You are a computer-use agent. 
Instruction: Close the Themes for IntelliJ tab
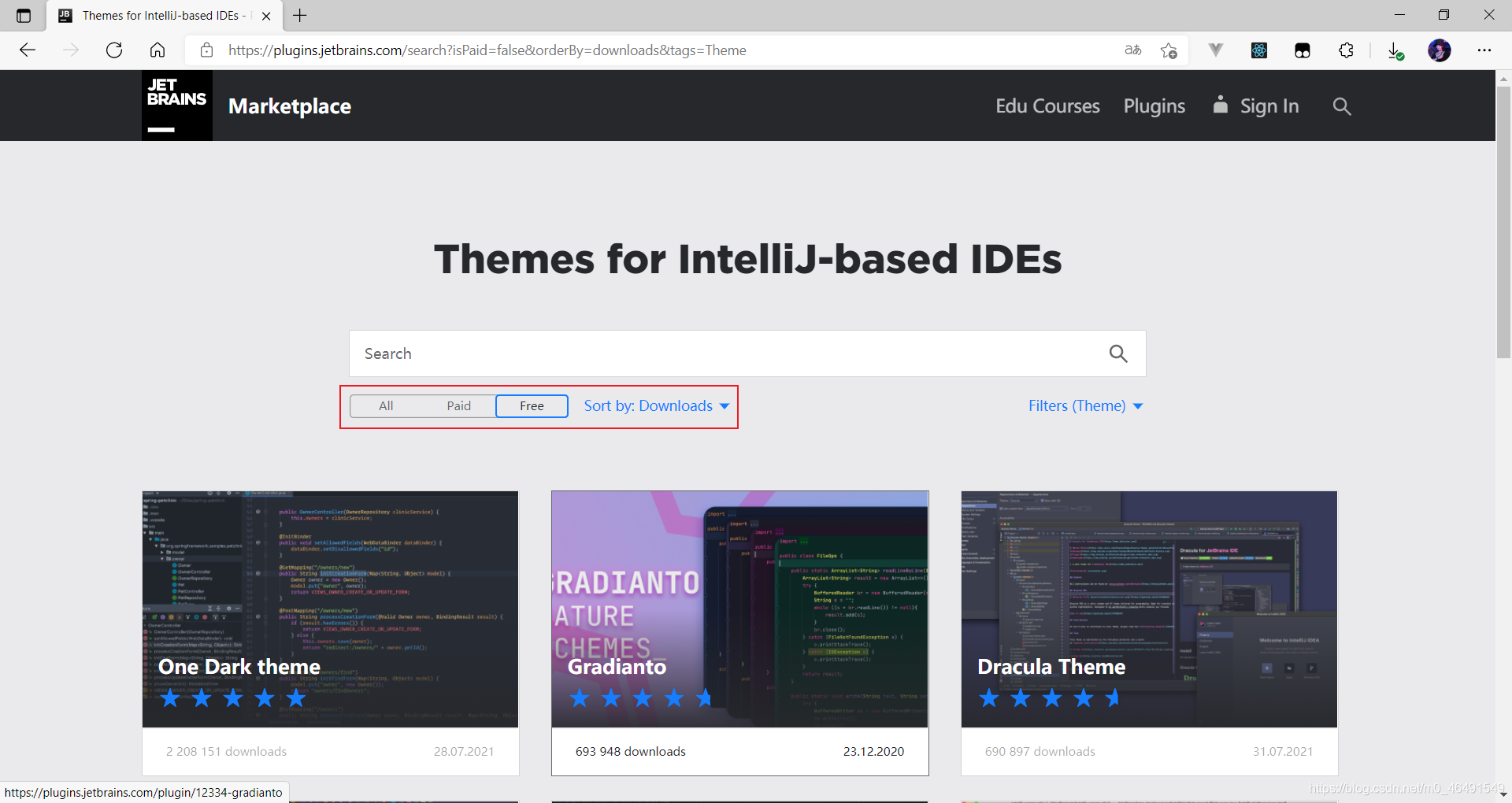click(266, 16)
